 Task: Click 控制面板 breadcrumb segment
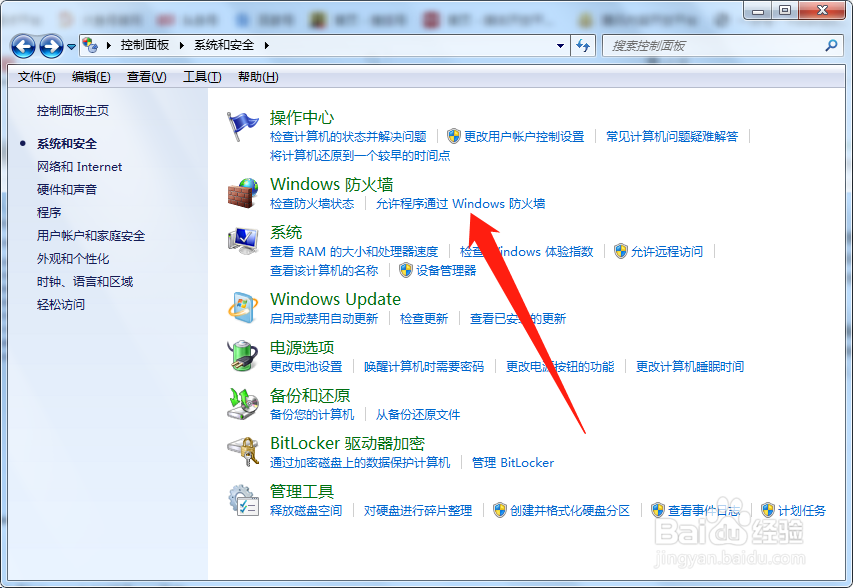tap(145, 45)
